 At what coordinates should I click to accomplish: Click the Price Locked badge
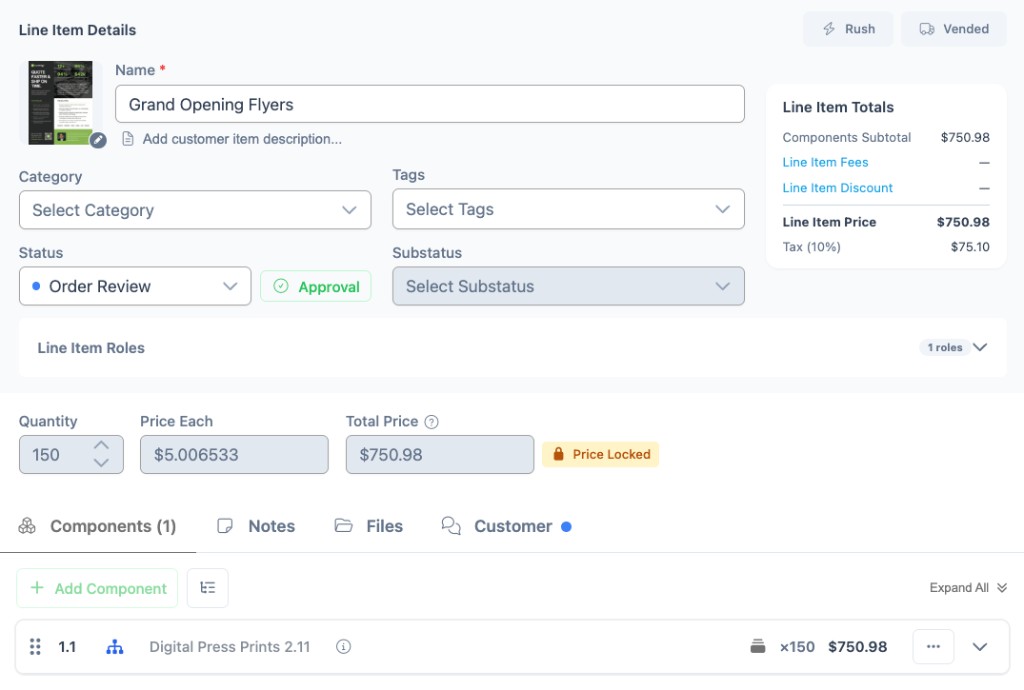600,454
